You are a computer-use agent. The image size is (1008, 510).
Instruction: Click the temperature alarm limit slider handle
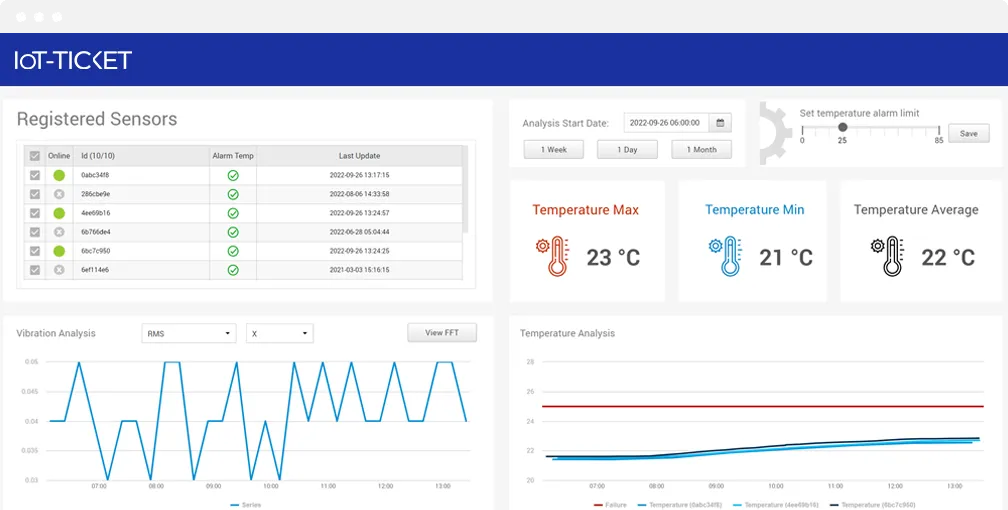843,127
